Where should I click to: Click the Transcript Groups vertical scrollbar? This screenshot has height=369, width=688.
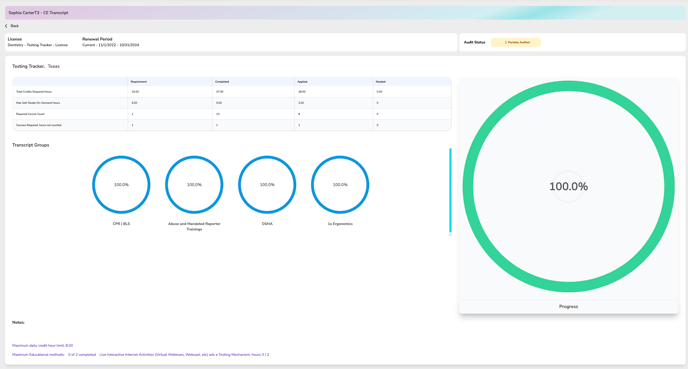[450, 191]
